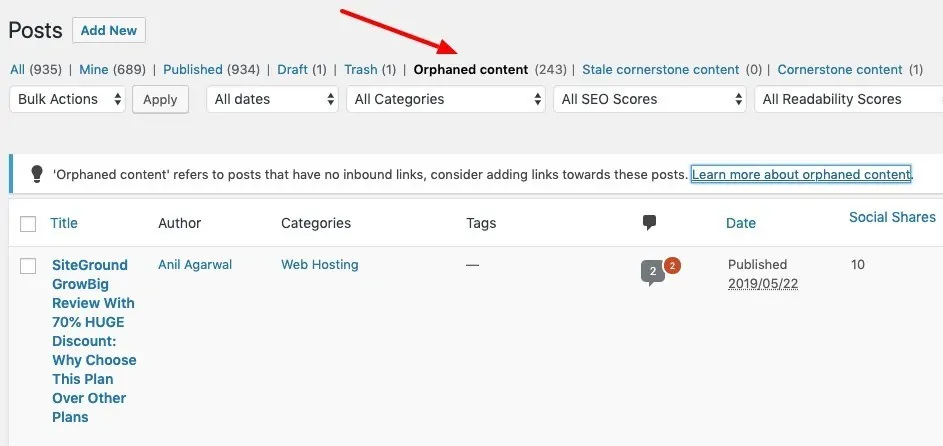Click the Add New button
Viewport: 943px width, 446px height.
pos(109,30)
